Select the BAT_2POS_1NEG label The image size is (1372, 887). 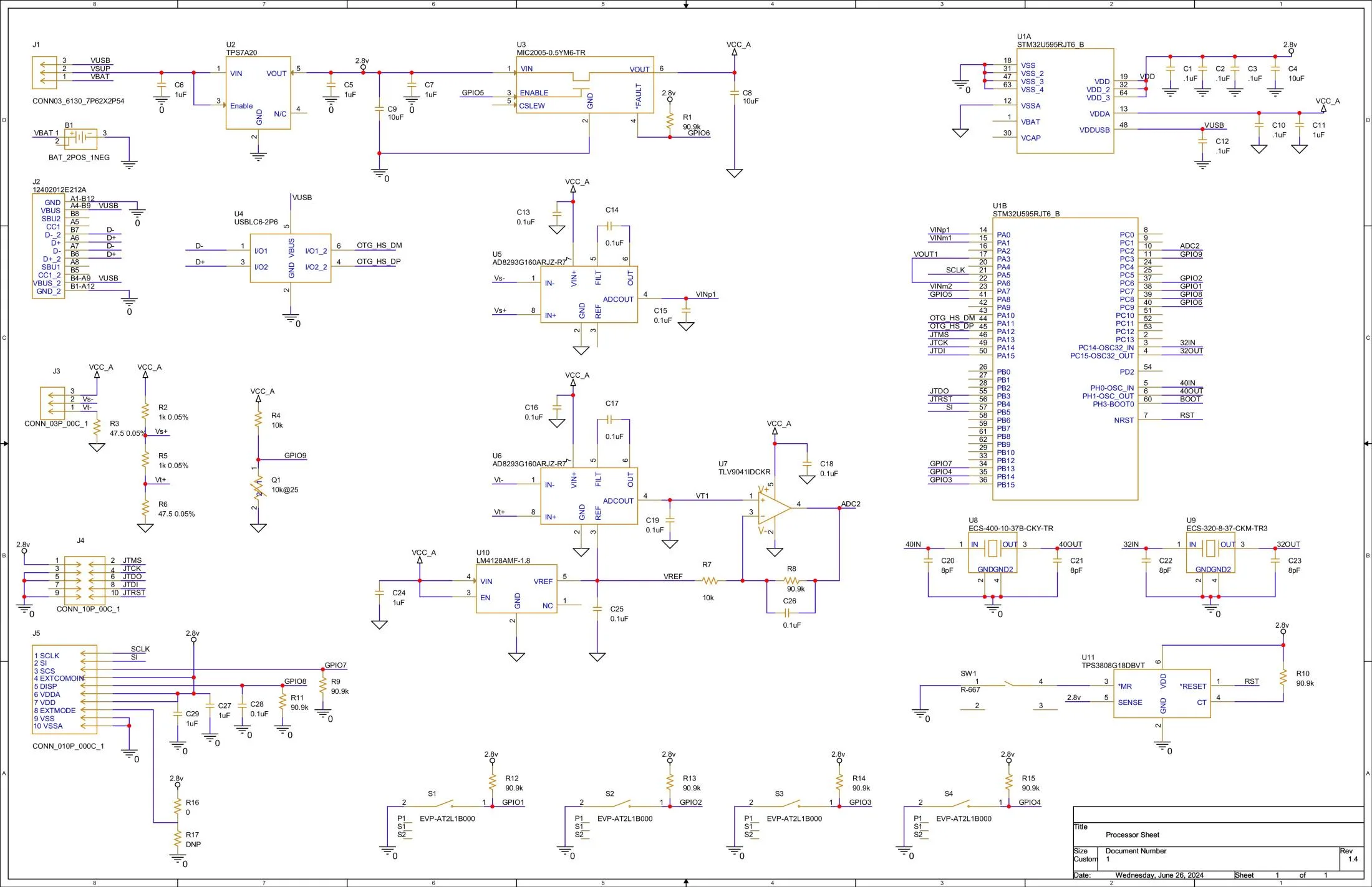coord(79,158)
